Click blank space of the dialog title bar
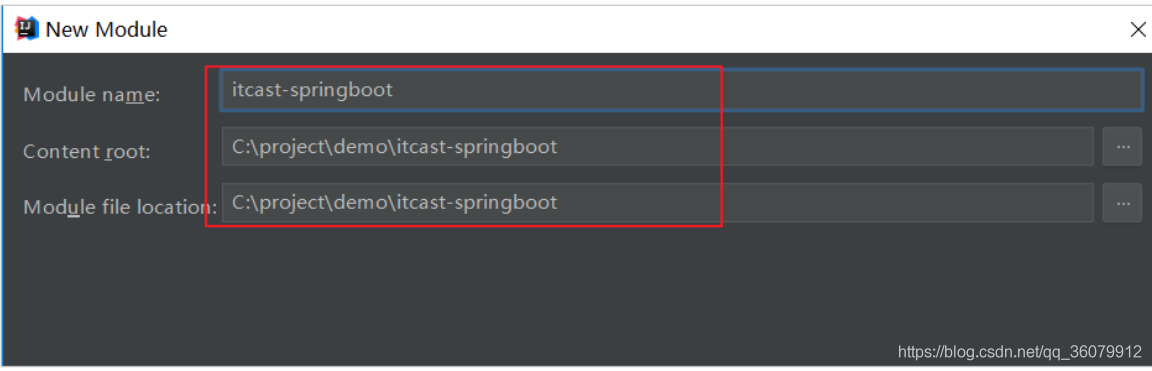 [647, 29]
